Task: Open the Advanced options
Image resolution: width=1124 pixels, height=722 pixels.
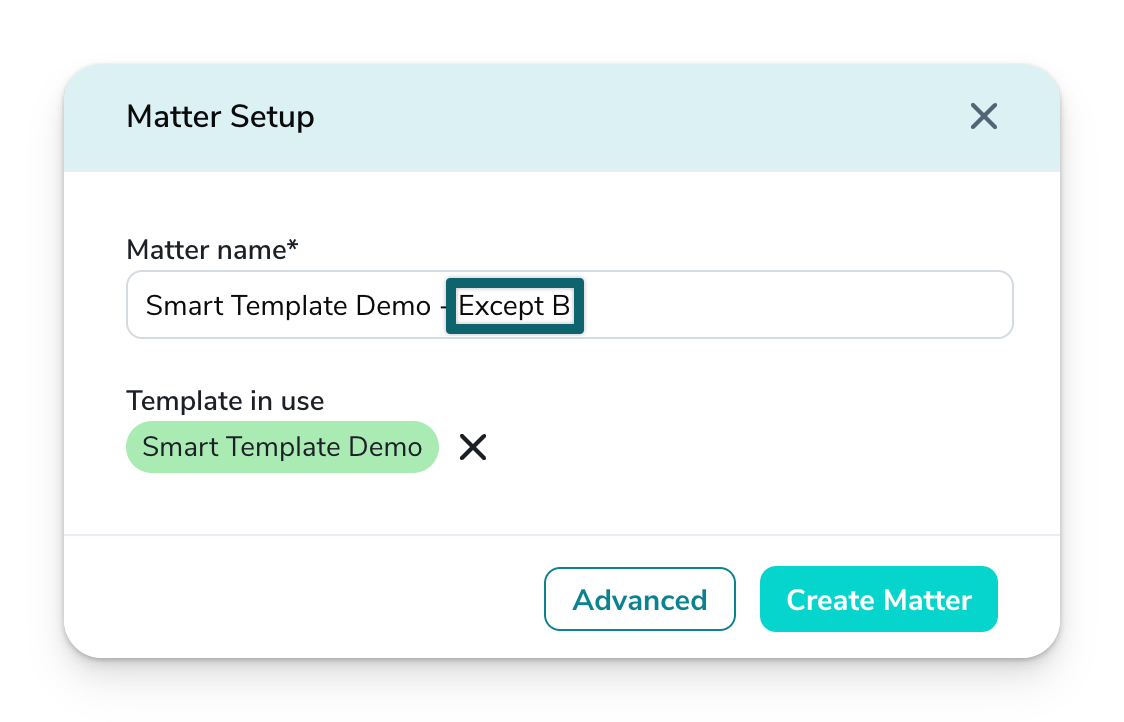Action: tap(639, 600)
